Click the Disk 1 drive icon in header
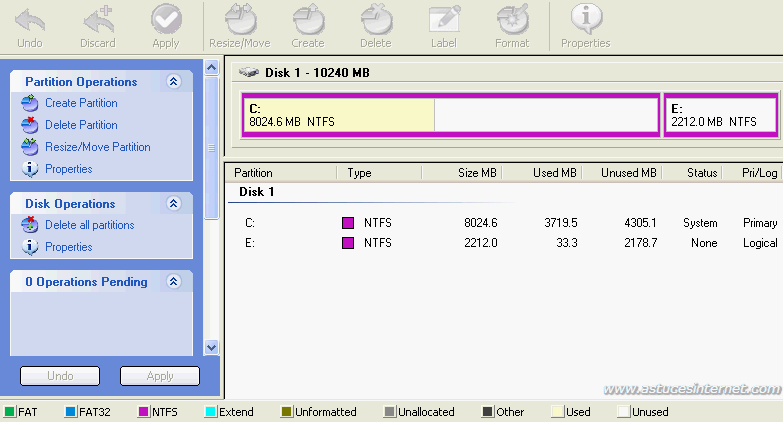This screenshot has width=783, height=422. 249,72
